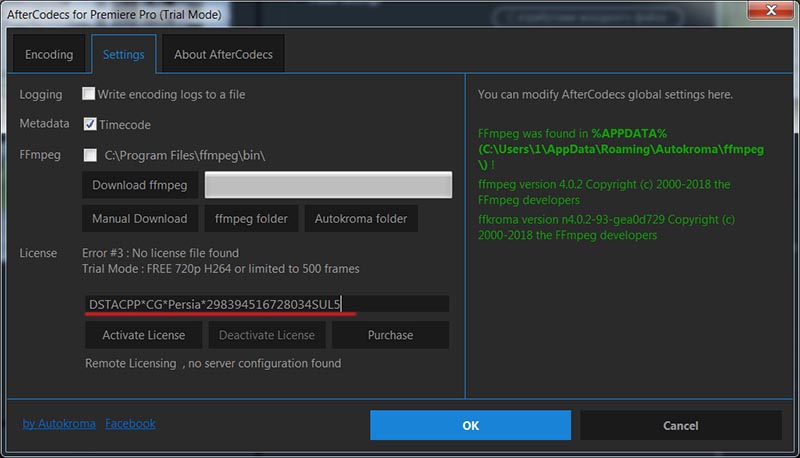The image size is (800, 458).
Task: Open the by Autokroma link
Action: 59,423
